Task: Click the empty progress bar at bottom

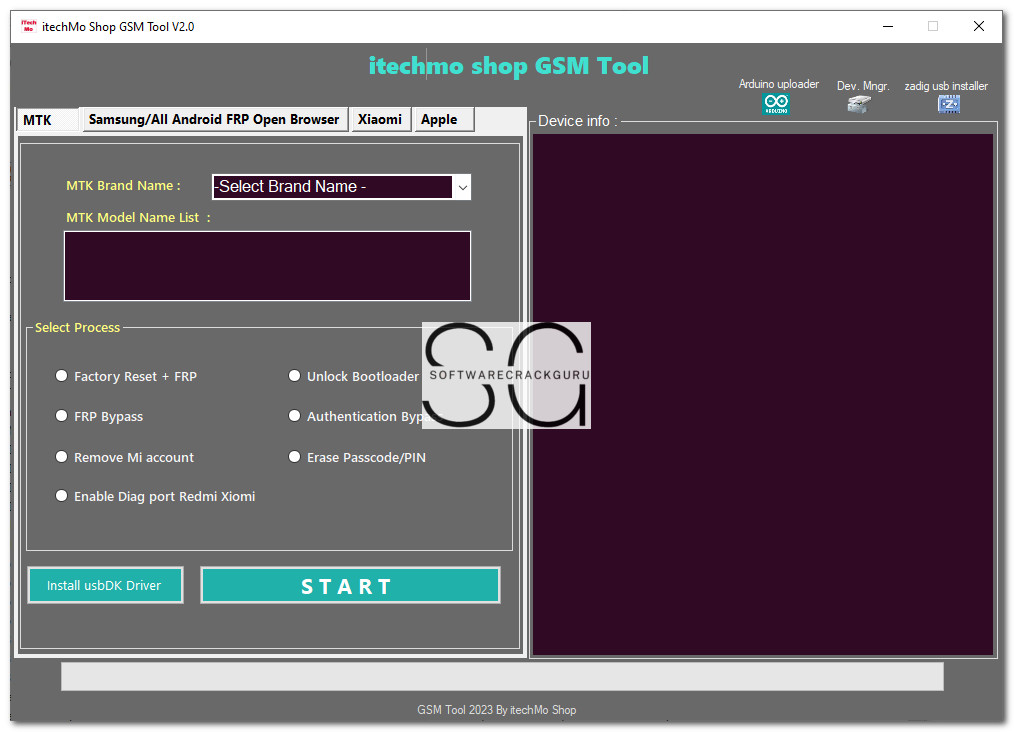Action: pos(502,676)
